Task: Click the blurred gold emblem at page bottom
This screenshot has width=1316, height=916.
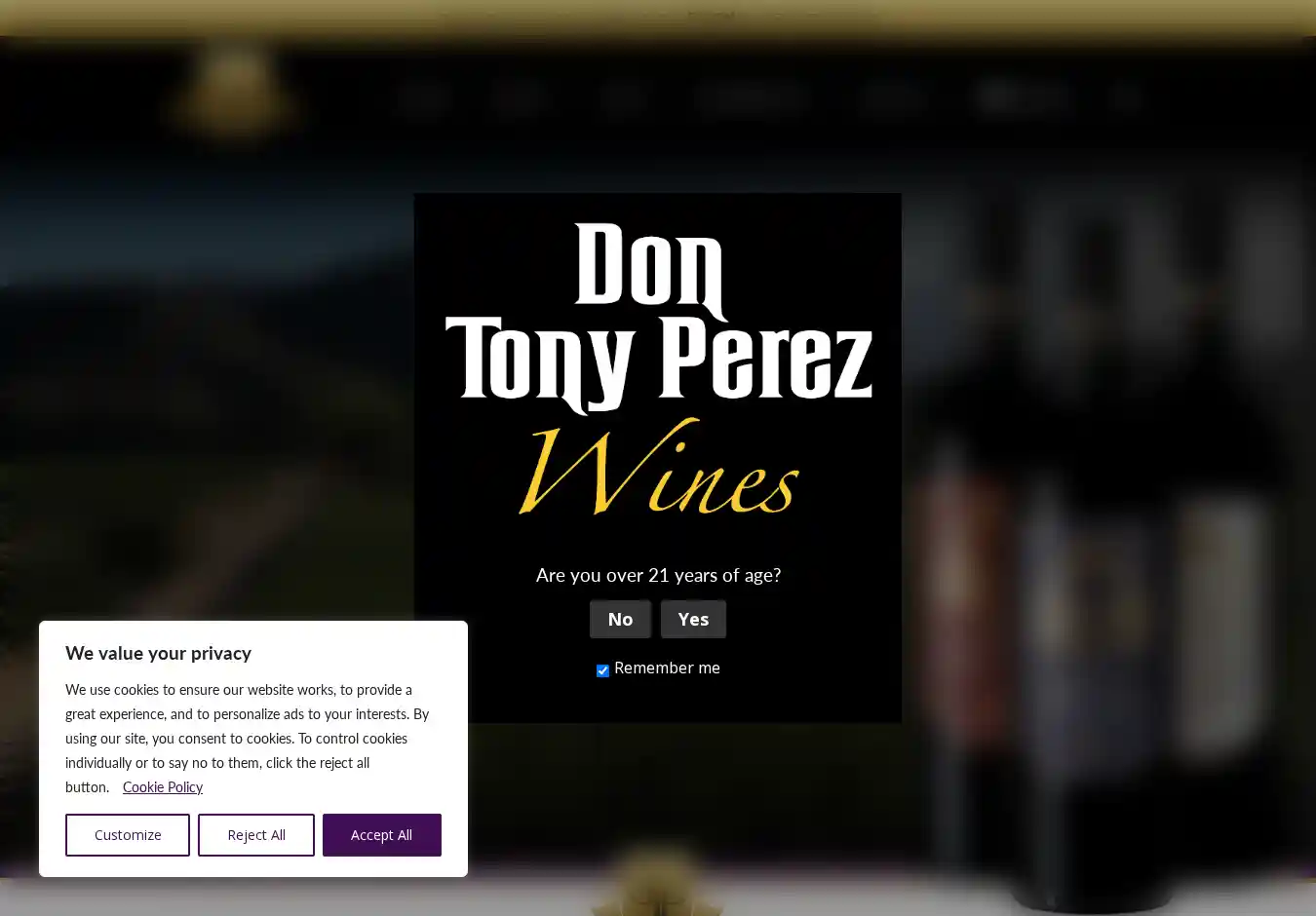Action: [x=657, y=882]
